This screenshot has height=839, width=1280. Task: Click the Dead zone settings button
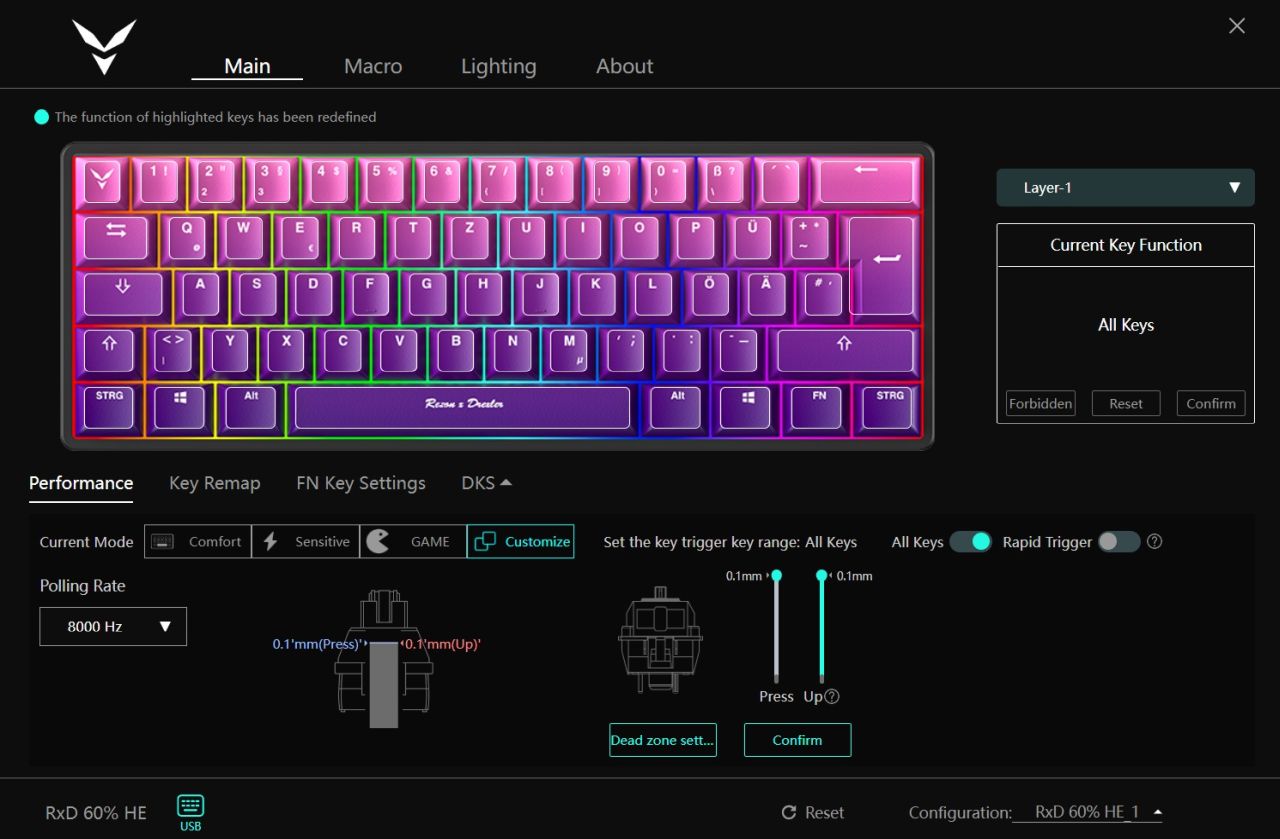pyautogui.click(x=663, y=740)
